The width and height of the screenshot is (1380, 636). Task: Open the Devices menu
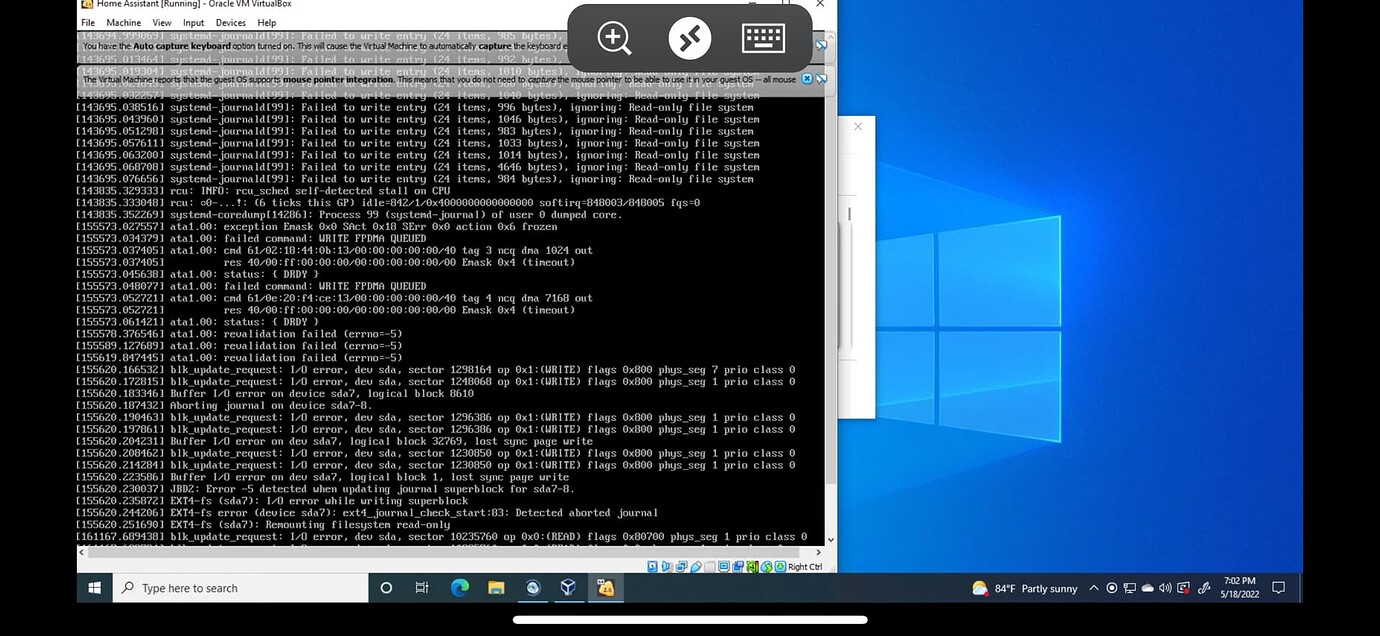pyautogui.click(x=233, y=22)
